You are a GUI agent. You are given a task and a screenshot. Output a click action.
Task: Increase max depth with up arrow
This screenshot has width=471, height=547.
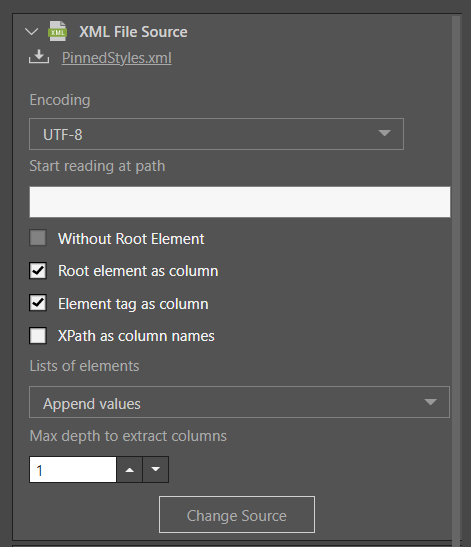(x=129, y=470)
